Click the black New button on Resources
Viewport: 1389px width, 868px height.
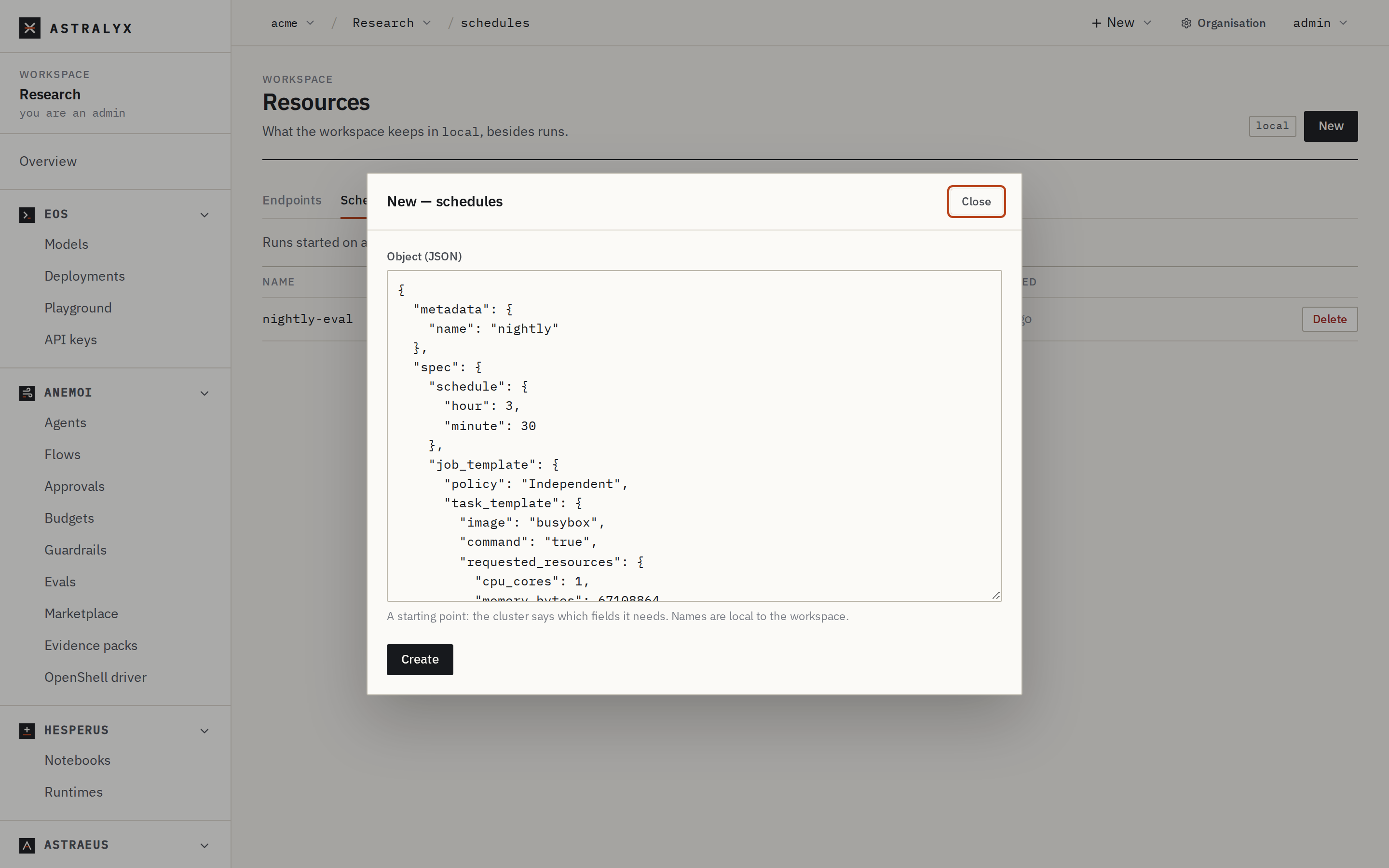(x=1331, y=126)
